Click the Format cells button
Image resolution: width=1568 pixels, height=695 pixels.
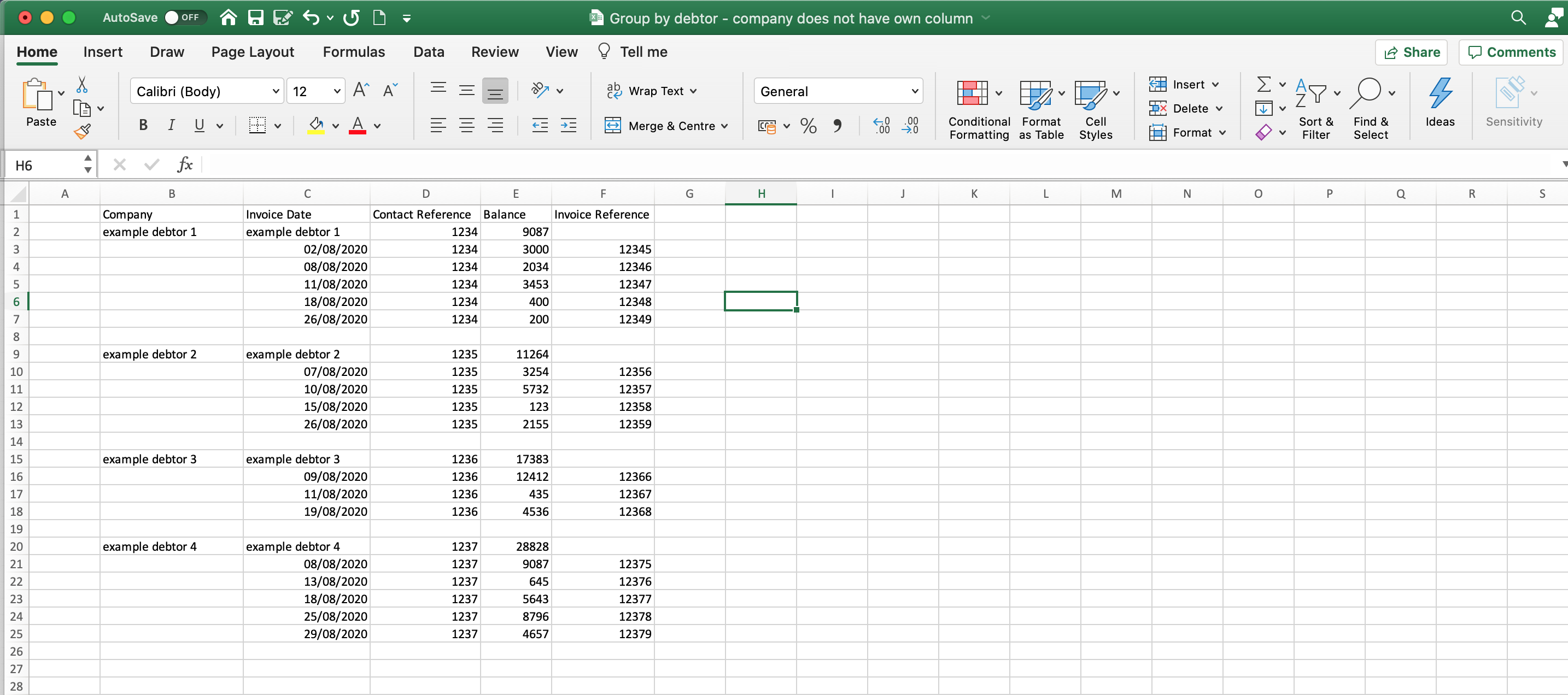[x=1187, y=132]
